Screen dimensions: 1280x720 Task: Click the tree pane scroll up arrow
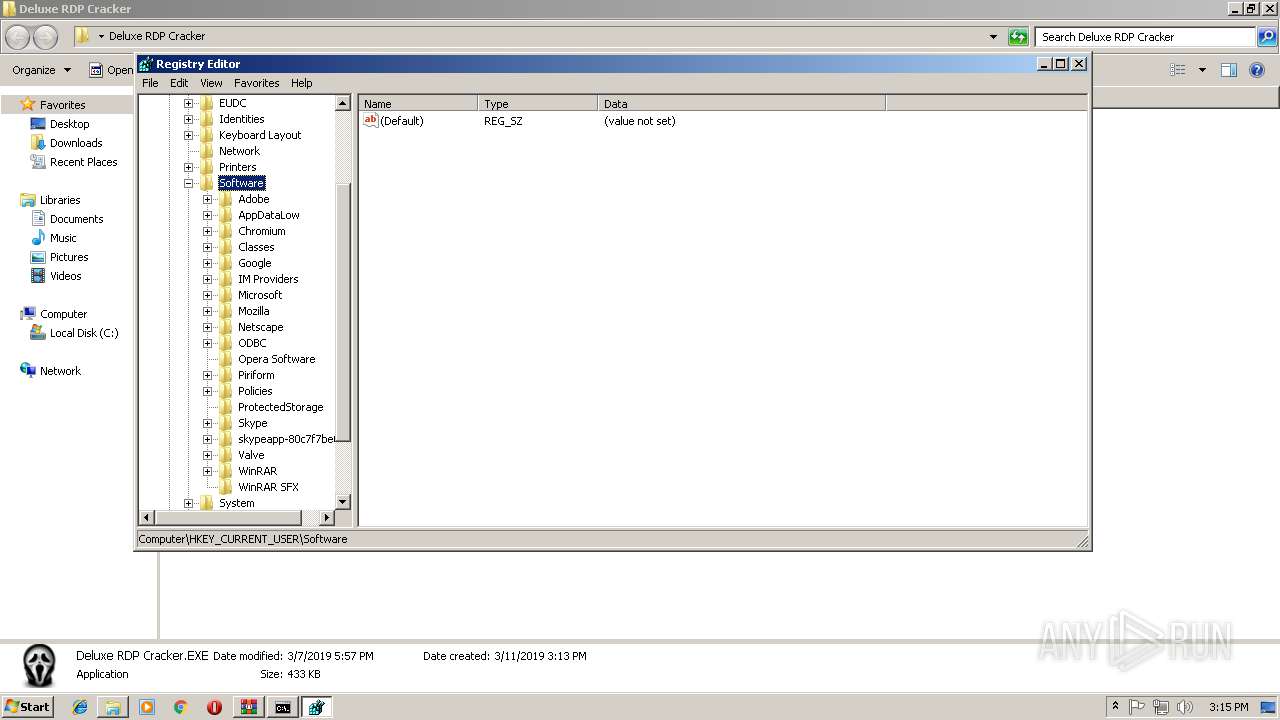(343, 103)
